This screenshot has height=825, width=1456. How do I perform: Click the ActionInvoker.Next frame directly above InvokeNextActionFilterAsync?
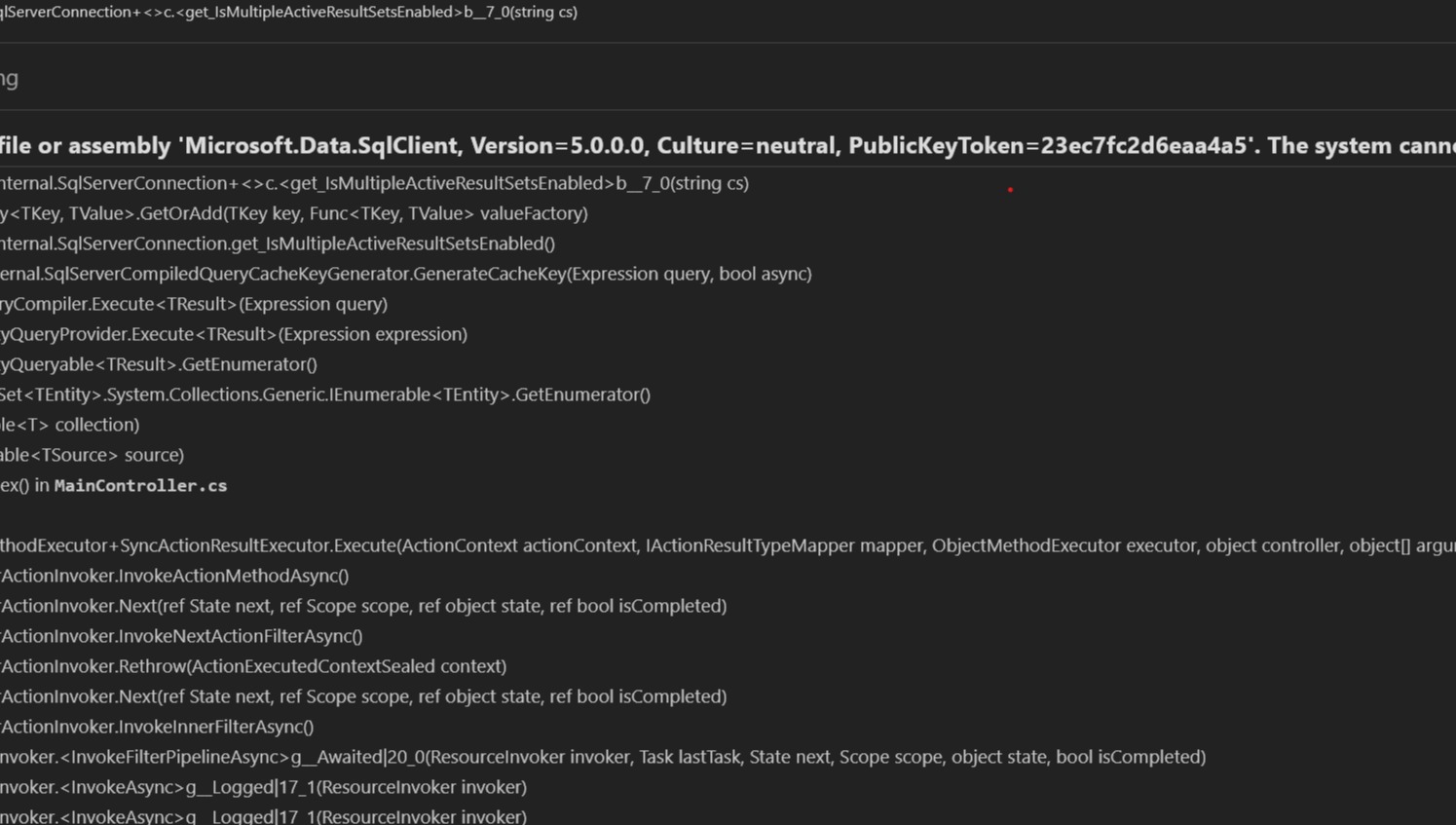[x=363, y=606]
